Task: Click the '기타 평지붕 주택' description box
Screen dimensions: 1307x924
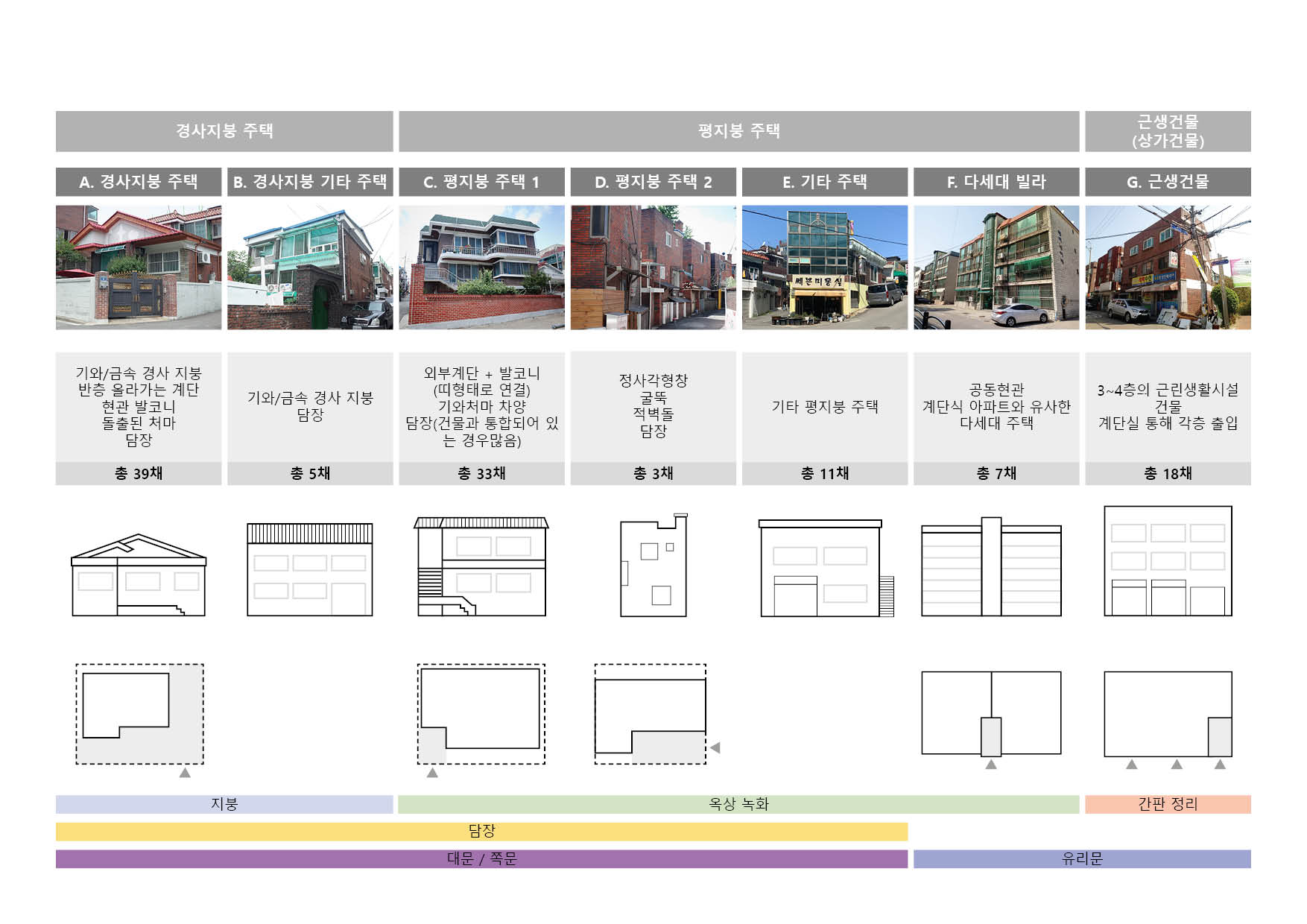Action: tap(825, 407)
